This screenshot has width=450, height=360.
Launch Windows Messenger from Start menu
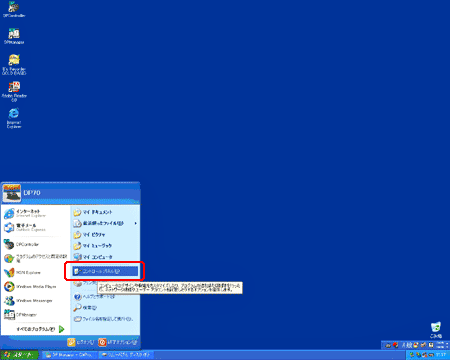tap(35, 301)
